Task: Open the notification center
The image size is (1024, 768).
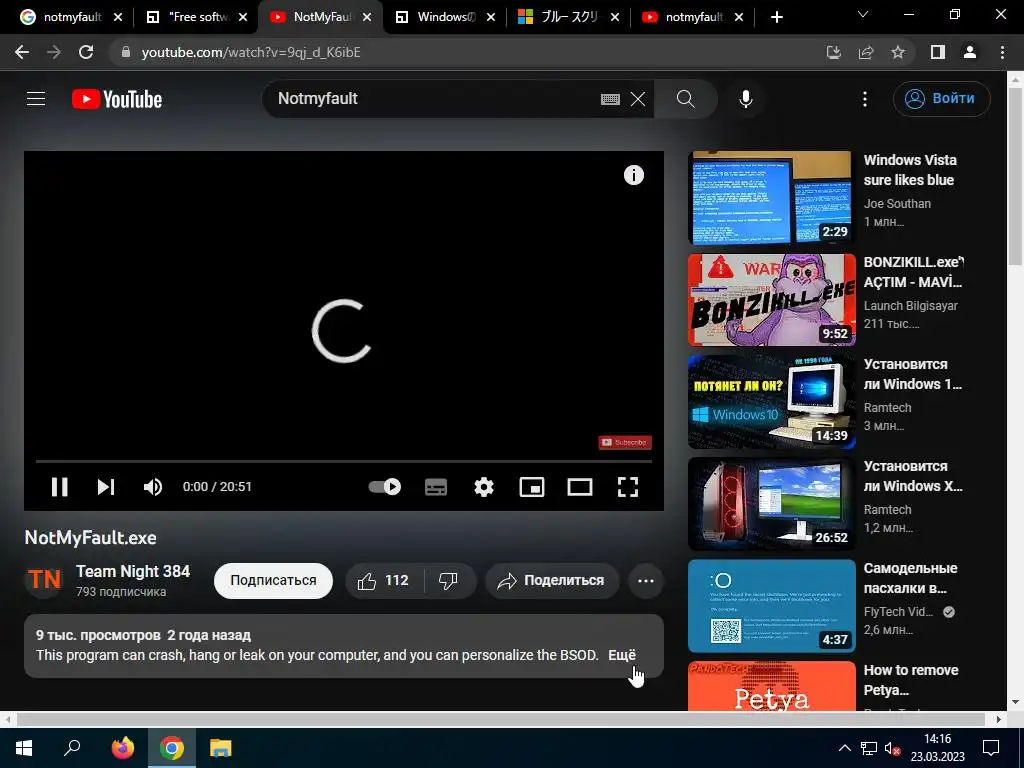Action: [991, 748]
